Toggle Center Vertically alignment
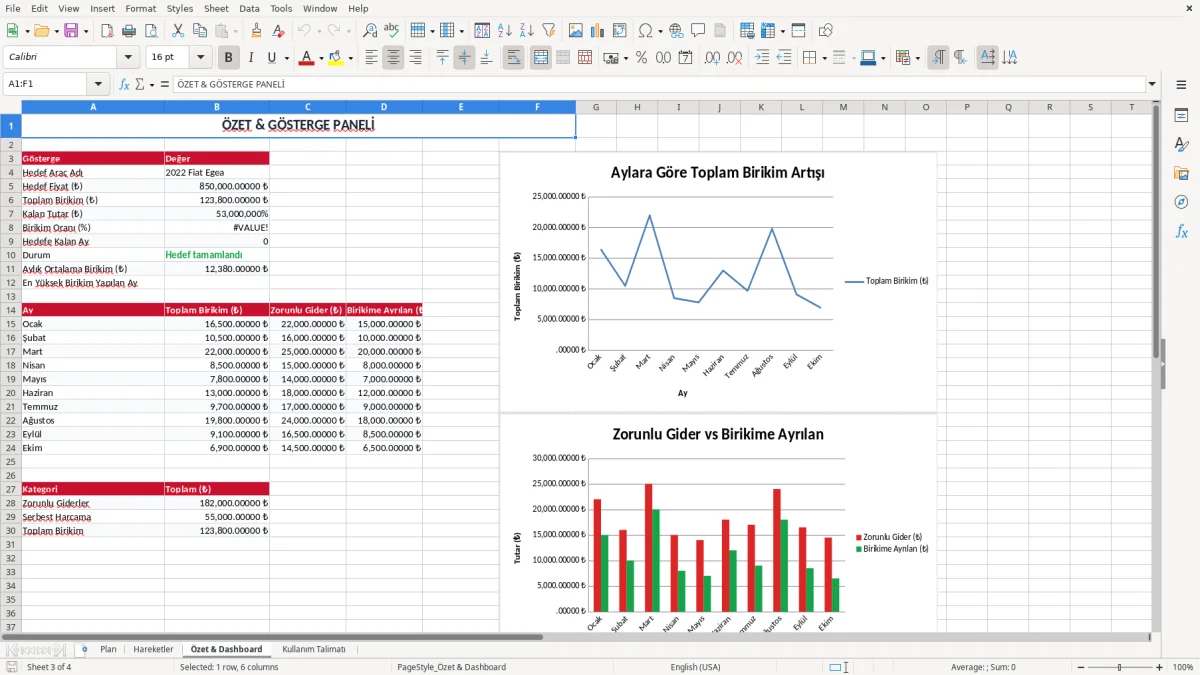This screenshot has width=1200, height=675. point(464,58)
